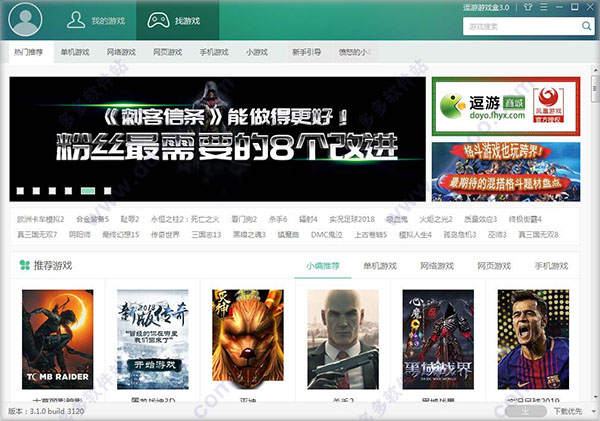Open the 新版传奇 game cover
Viewport: 600px width, 421px height.
coord(153,339)
